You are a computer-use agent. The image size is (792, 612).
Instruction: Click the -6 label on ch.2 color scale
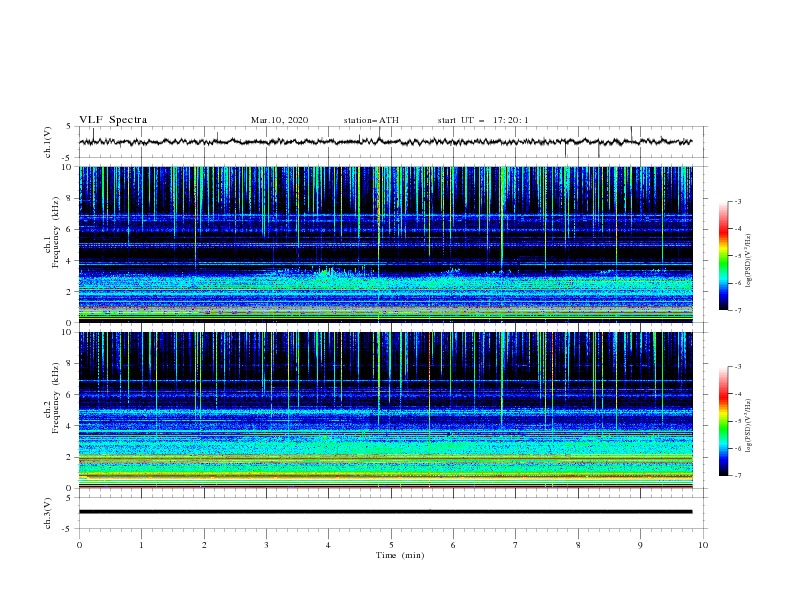click(x=738, y=448)
